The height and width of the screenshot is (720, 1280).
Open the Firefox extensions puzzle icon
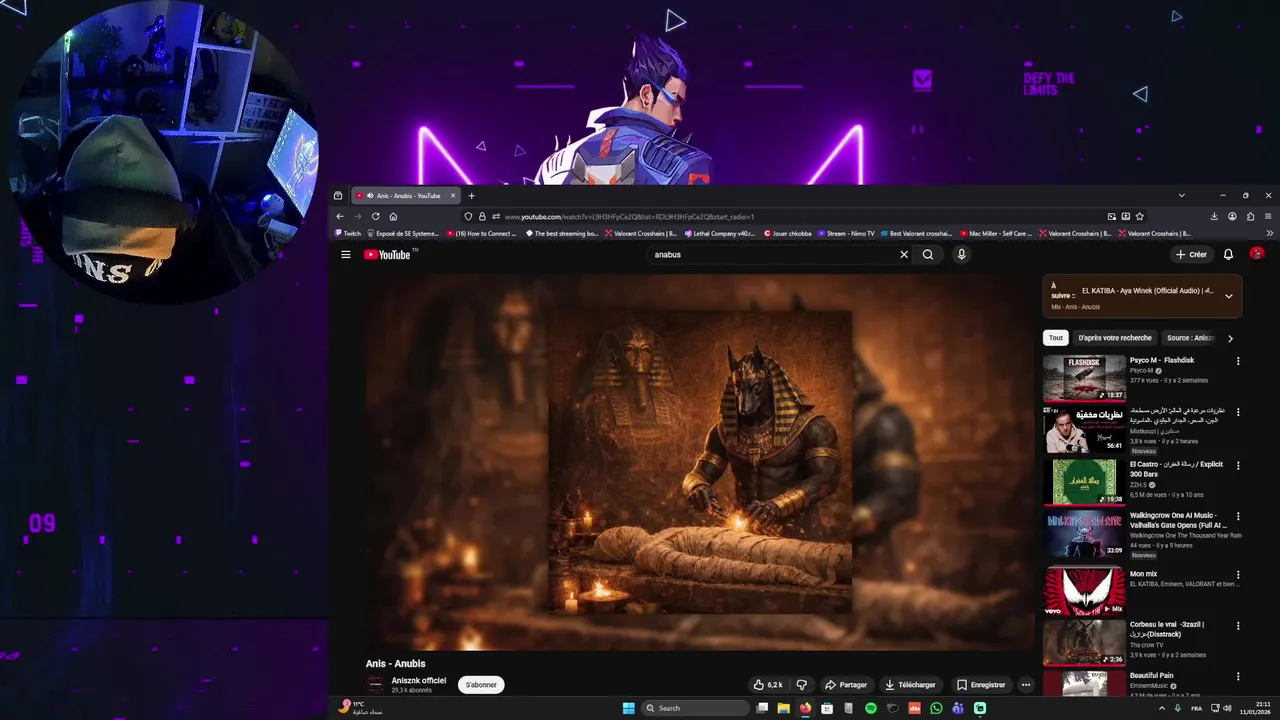click(x=1250, y=216)
